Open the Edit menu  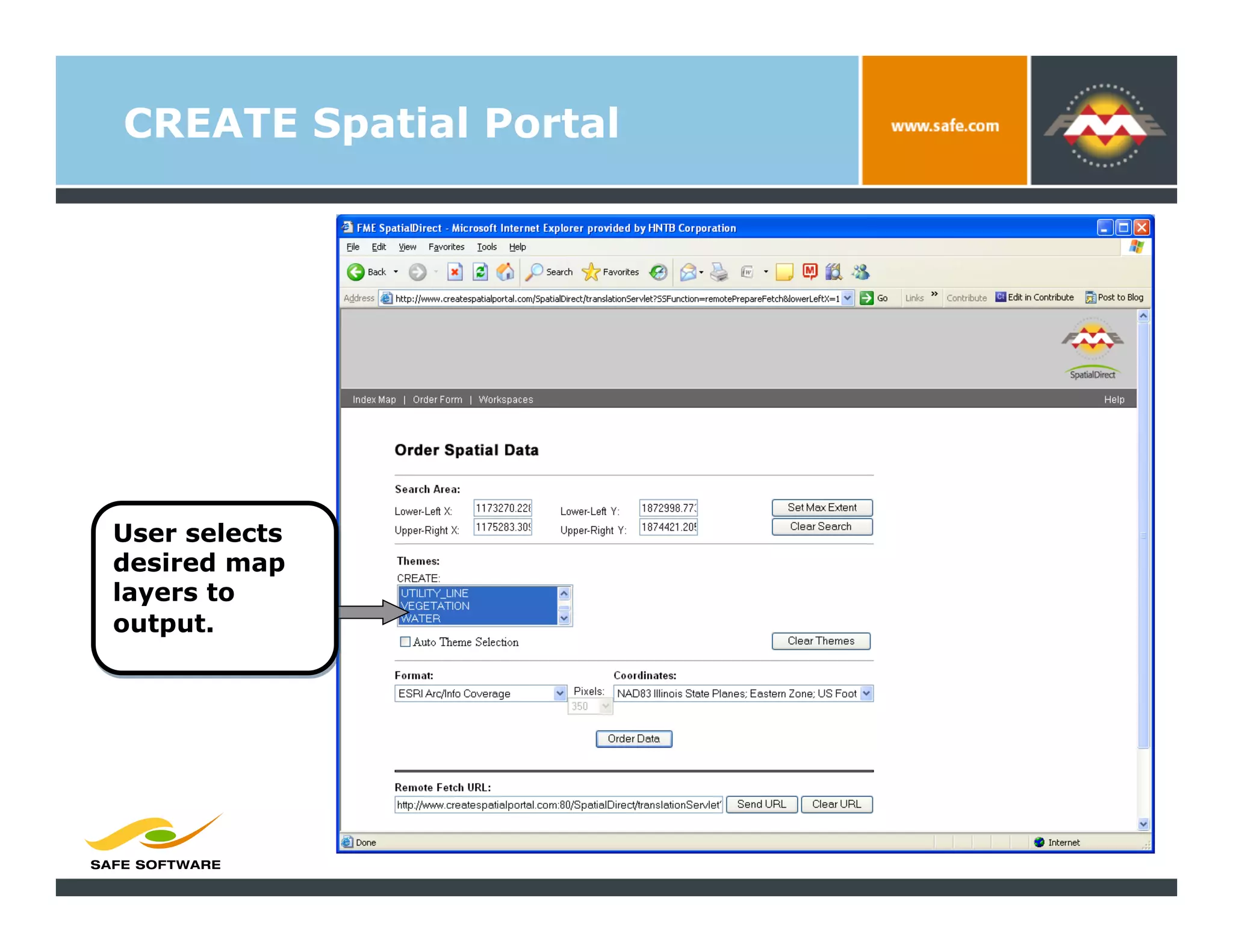pos(379,247)
